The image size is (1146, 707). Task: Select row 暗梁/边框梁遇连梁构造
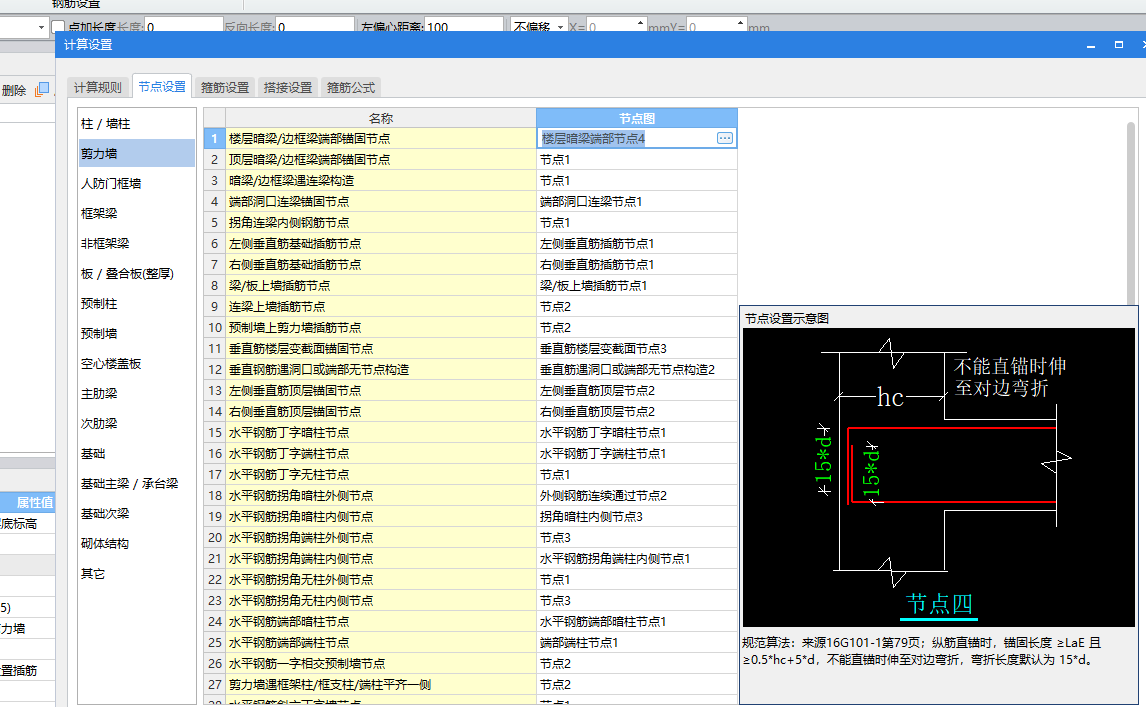click(x=381, y=181)
